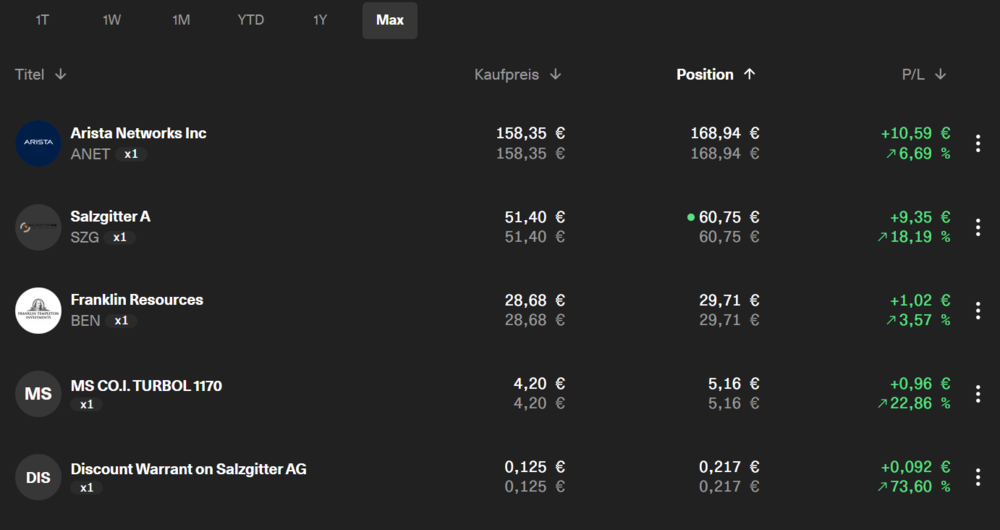Open the Arista Networks Inc title
The width and height of the screenshot is (1000, 530).
coord(138,133)
